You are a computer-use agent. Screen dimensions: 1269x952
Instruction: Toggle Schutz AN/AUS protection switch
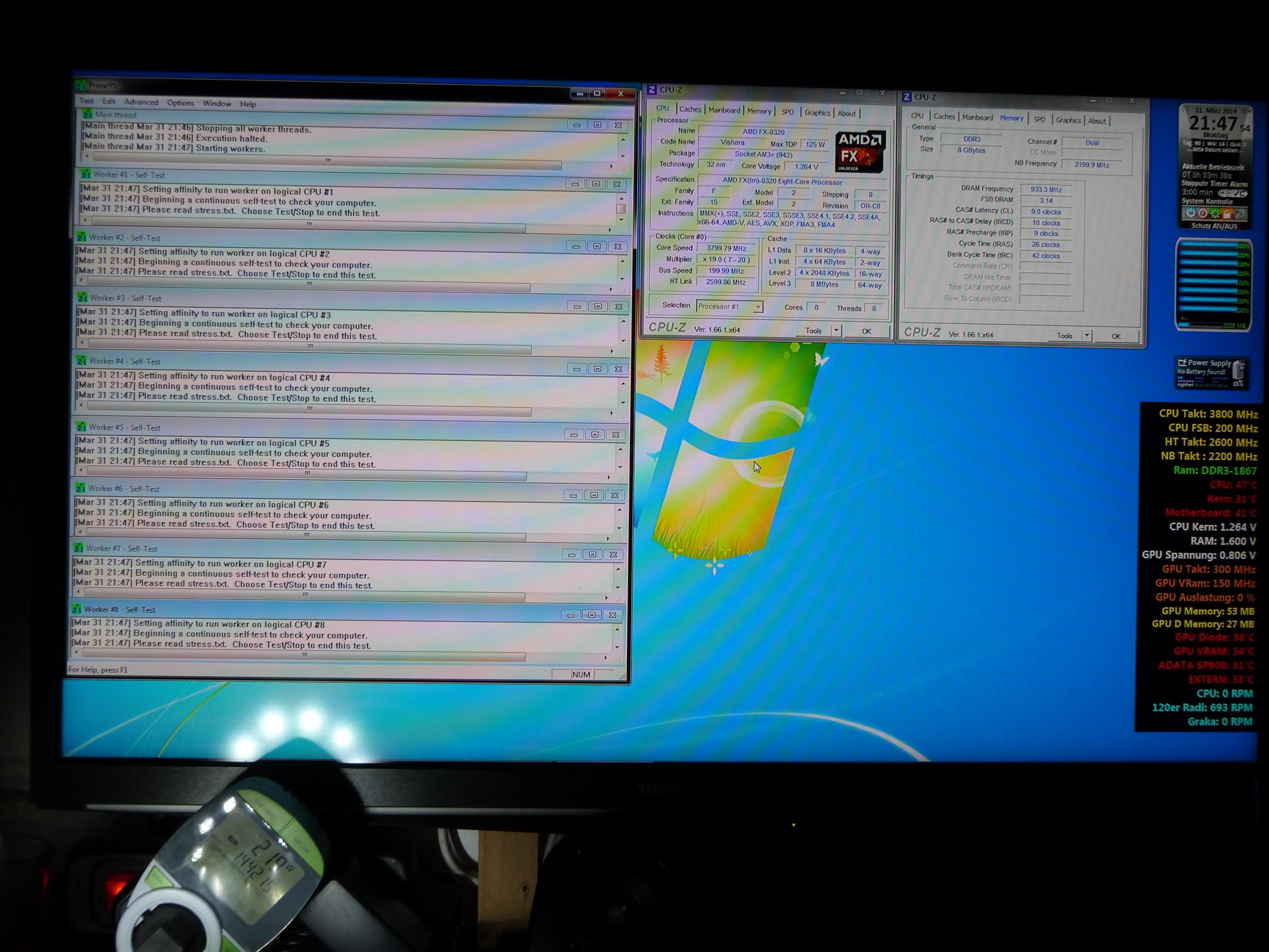coord(1215,226)
